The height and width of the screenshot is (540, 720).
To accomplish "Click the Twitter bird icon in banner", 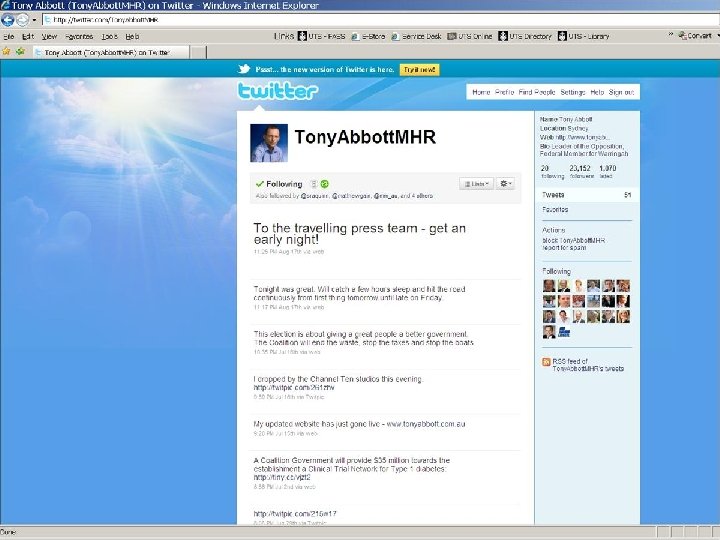I will click(x=244, y=69).
